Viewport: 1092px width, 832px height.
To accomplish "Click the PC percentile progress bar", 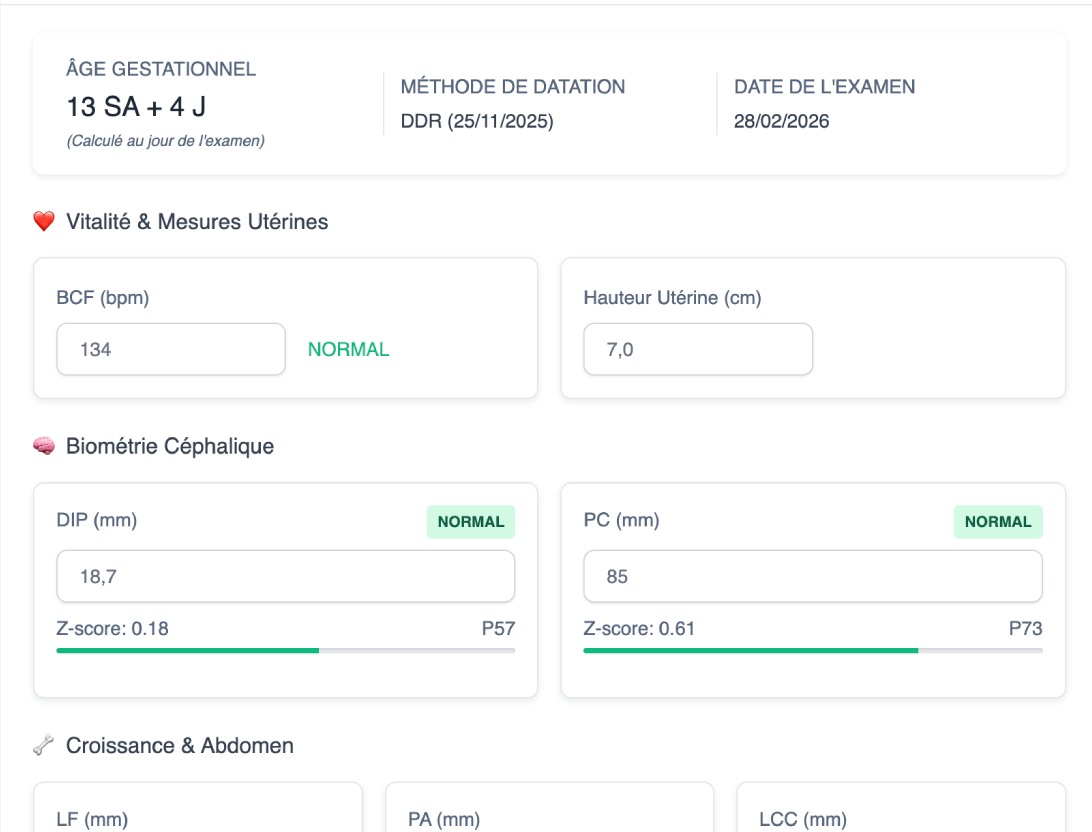I will pos(812,650).
